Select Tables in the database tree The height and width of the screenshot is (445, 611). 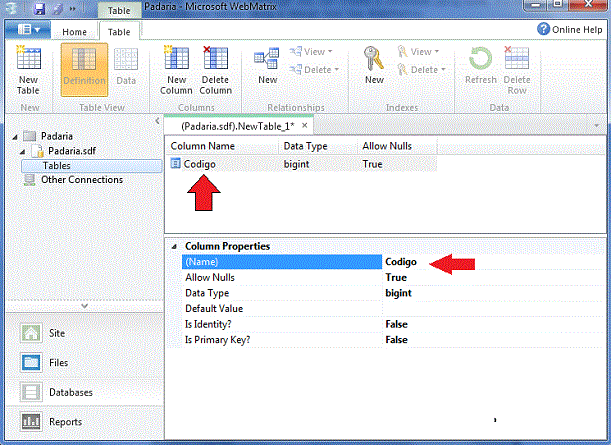(56, 165)
